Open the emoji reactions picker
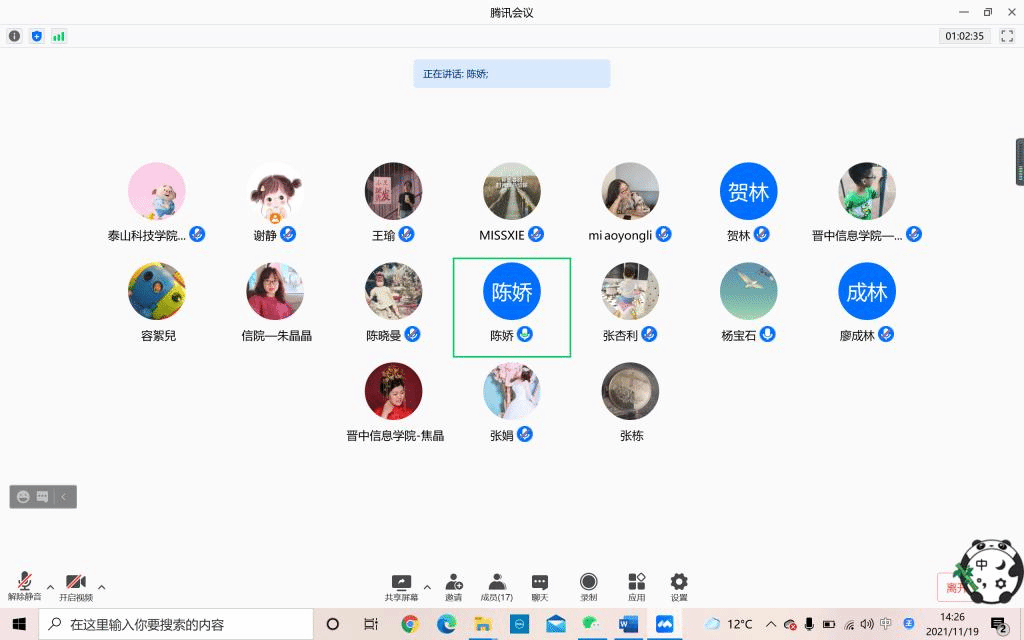This screenshot has height=640, width=1024. 24,496
